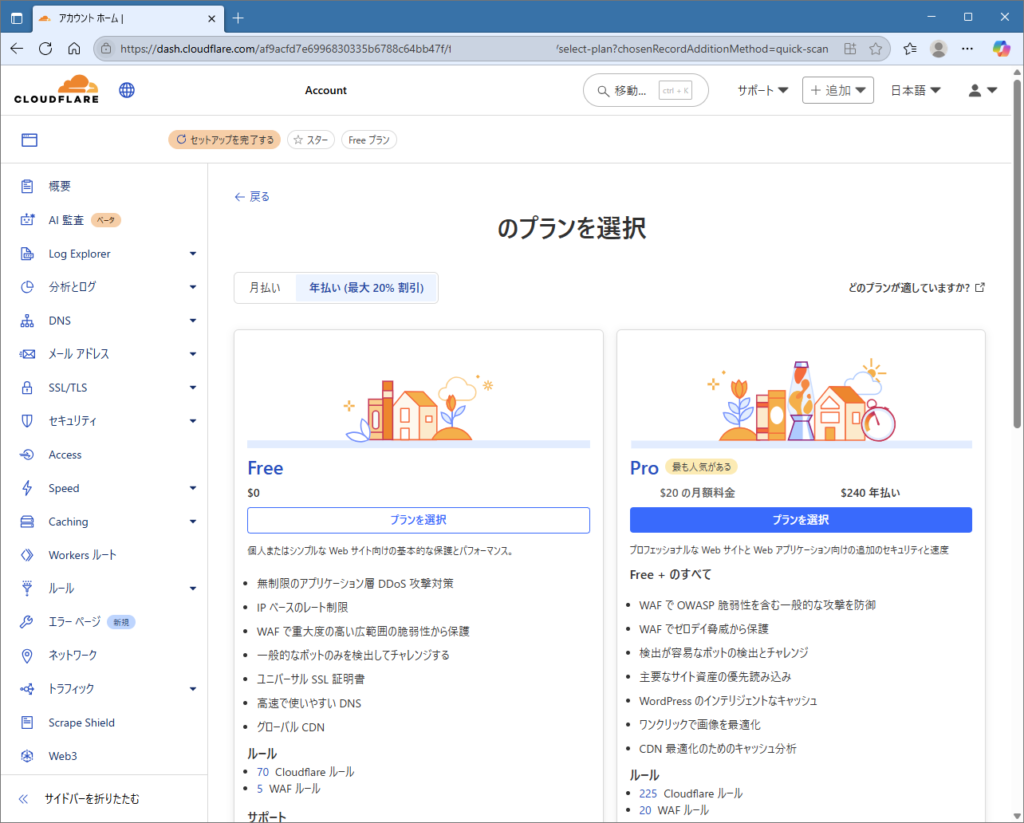Open the 日本語 language dropdown
Screen dimensions: 1024x823
click(x=916, y=90)
